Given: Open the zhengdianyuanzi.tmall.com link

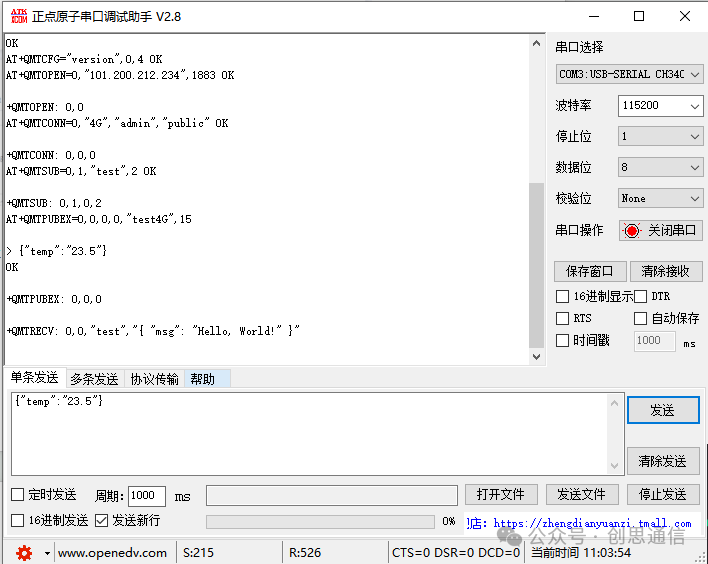Looking at the screenshot, I should pos(592,523).
